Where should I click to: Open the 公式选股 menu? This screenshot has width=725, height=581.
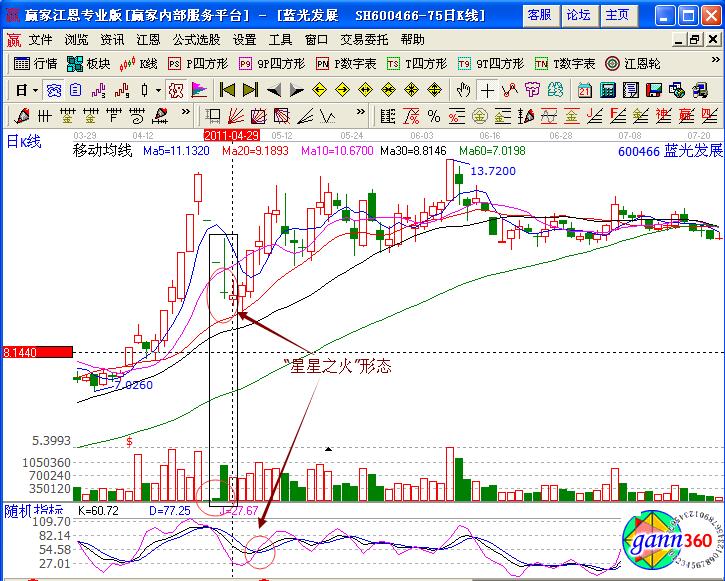pyautogui.click(x=196, y=39)
